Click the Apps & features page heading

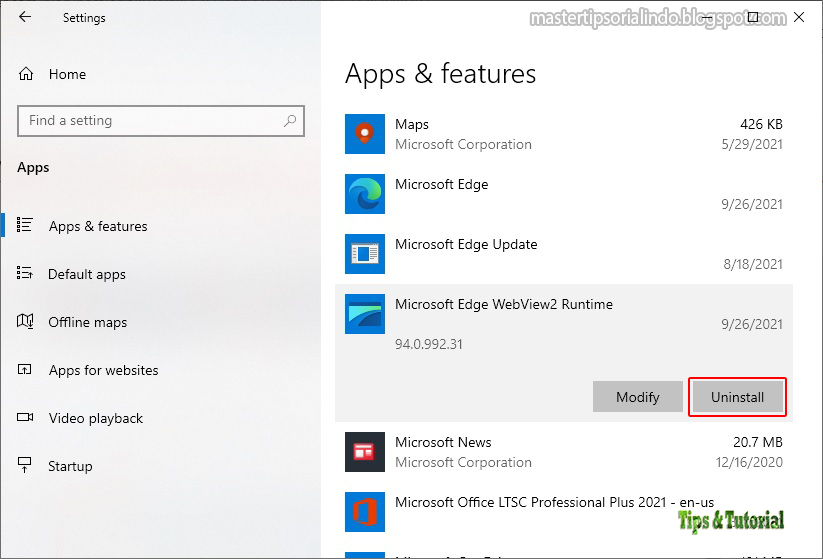point(440,74)
